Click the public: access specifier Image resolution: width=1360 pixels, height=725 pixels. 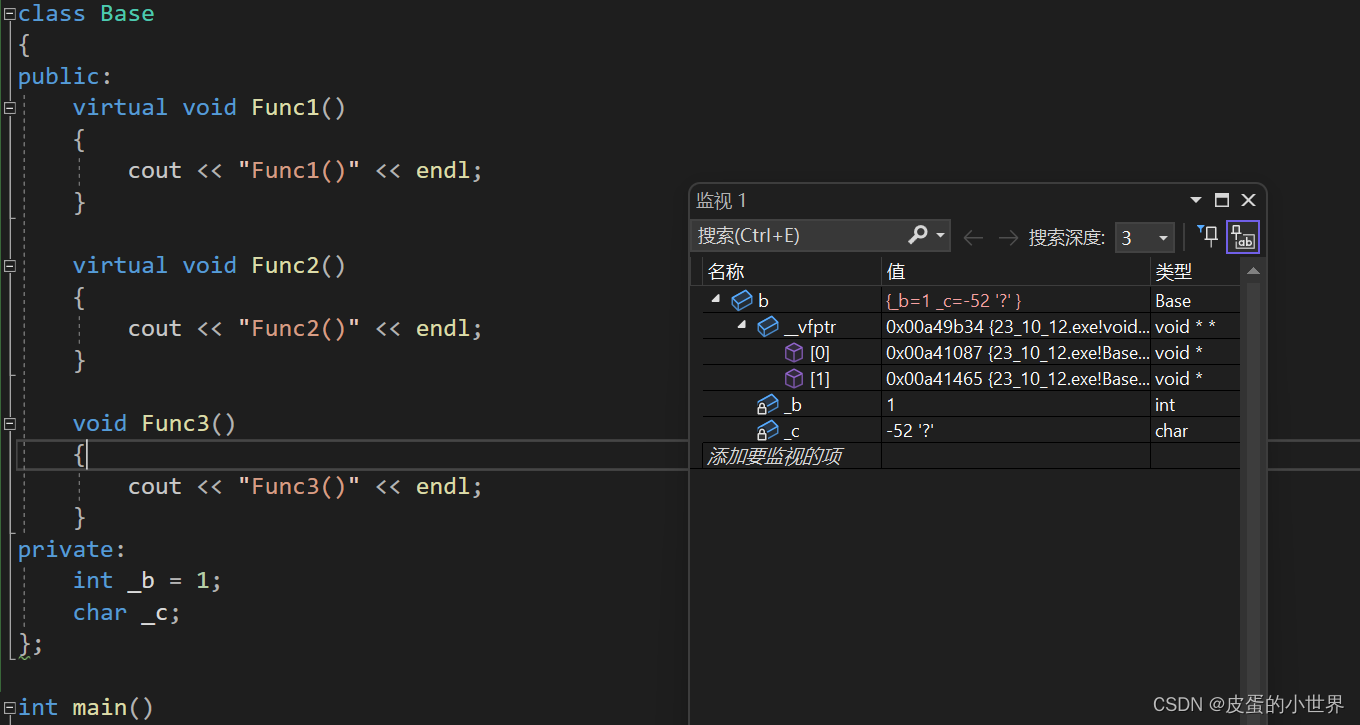(x=66, y=76)
